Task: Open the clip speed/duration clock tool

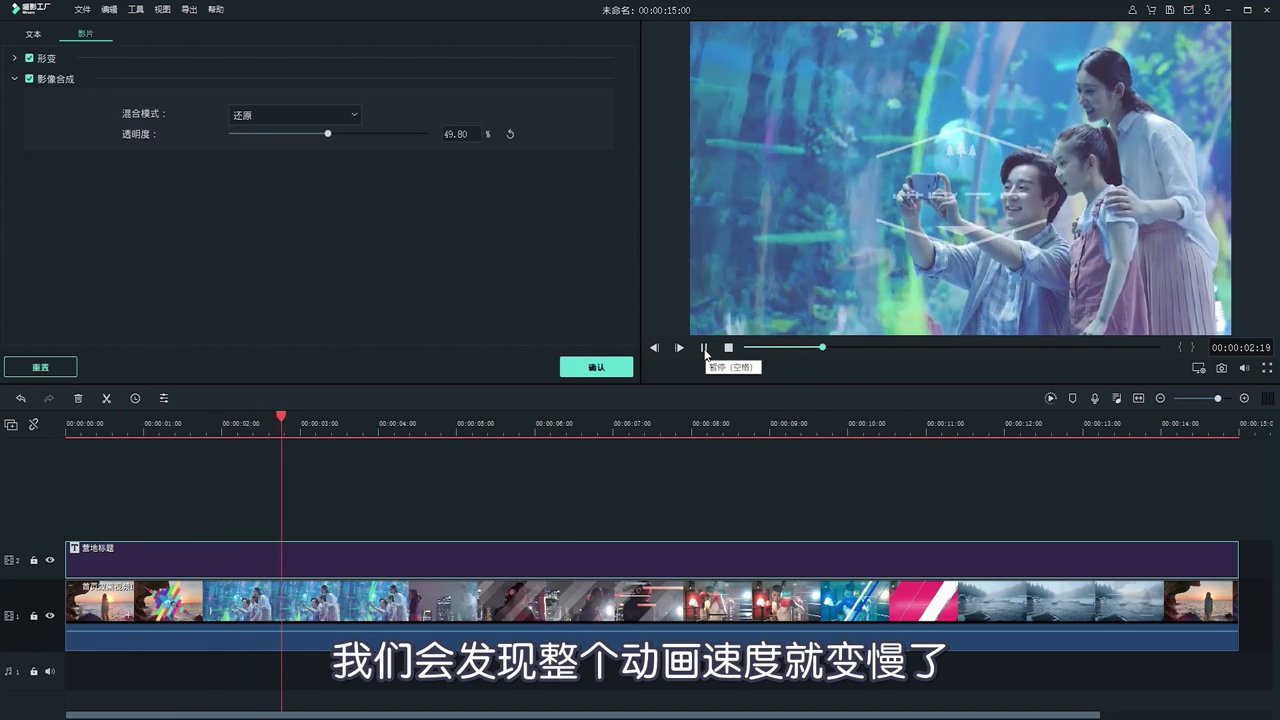Action: pos(135,398)
